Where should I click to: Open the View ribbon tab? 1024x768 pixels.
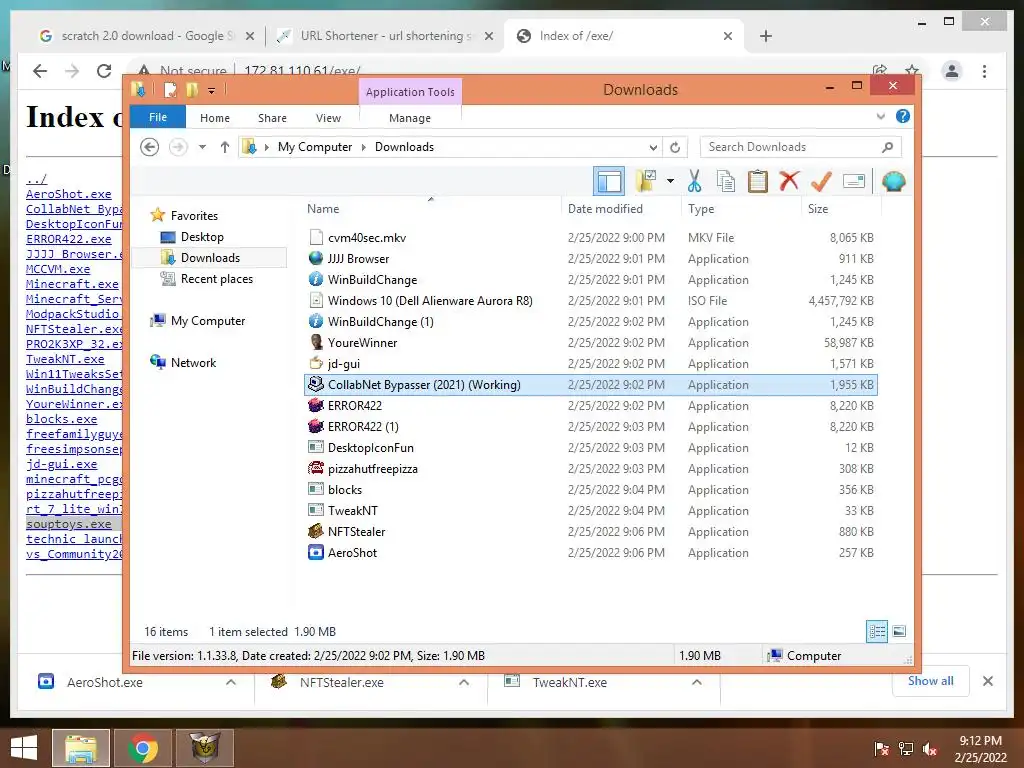(328, 118)
